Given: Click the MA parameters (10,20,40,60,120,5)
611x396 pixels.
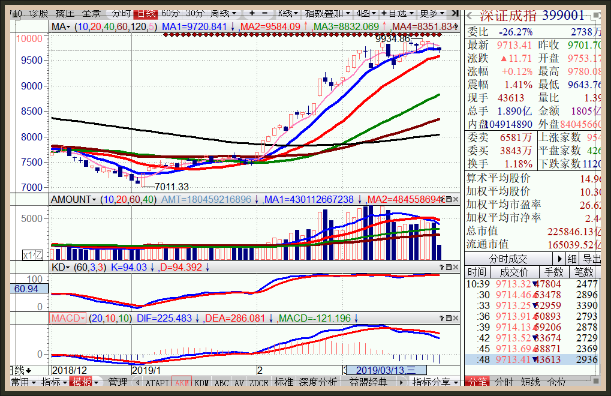Looking at the screenshot, I should pos(115,27).
